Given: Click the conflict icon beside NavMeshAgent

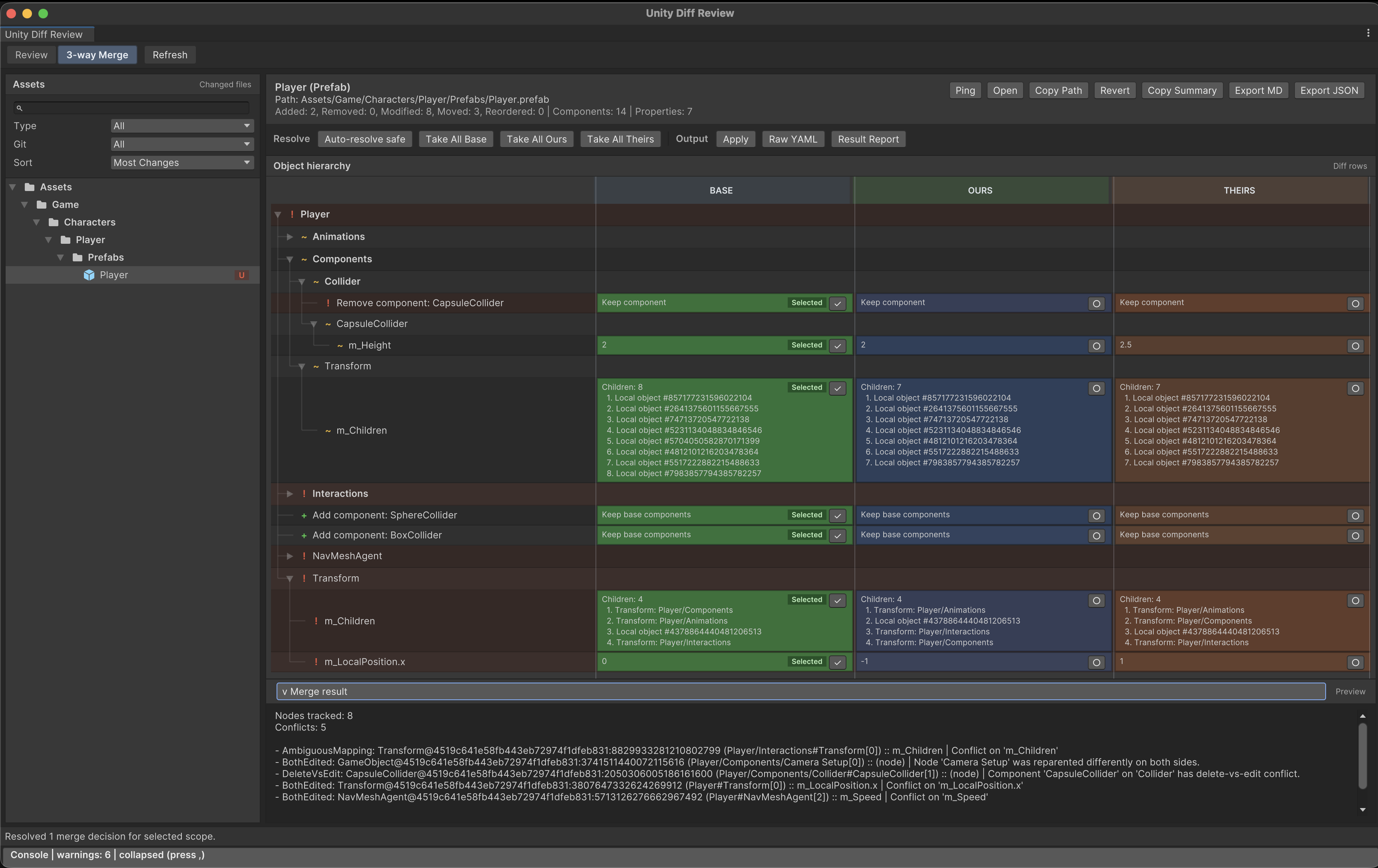Looking at the screenshot, I should [304, 556].
